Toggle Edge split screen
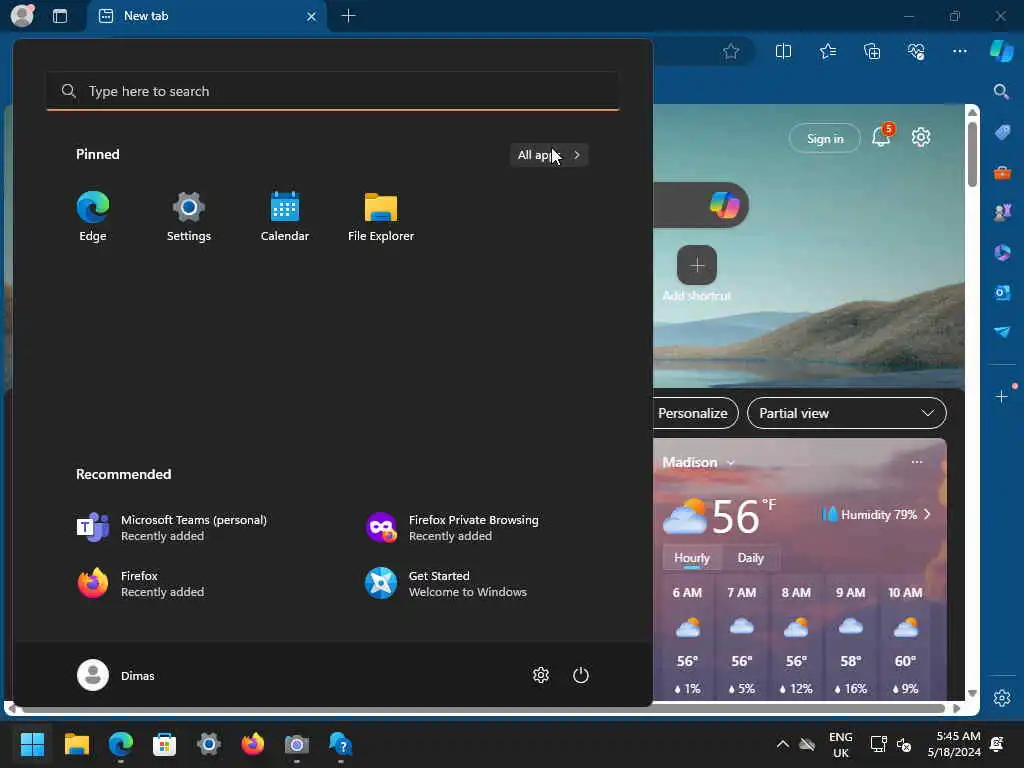 point(783,51)
